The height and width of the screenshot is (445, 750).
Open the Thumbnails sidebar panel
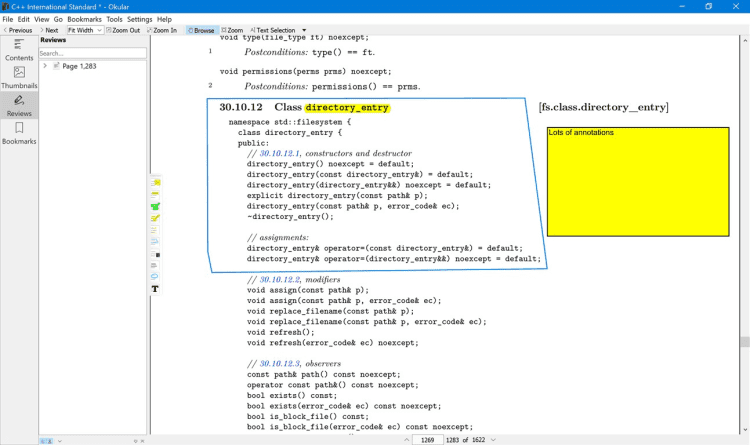(x=19, y=78)
